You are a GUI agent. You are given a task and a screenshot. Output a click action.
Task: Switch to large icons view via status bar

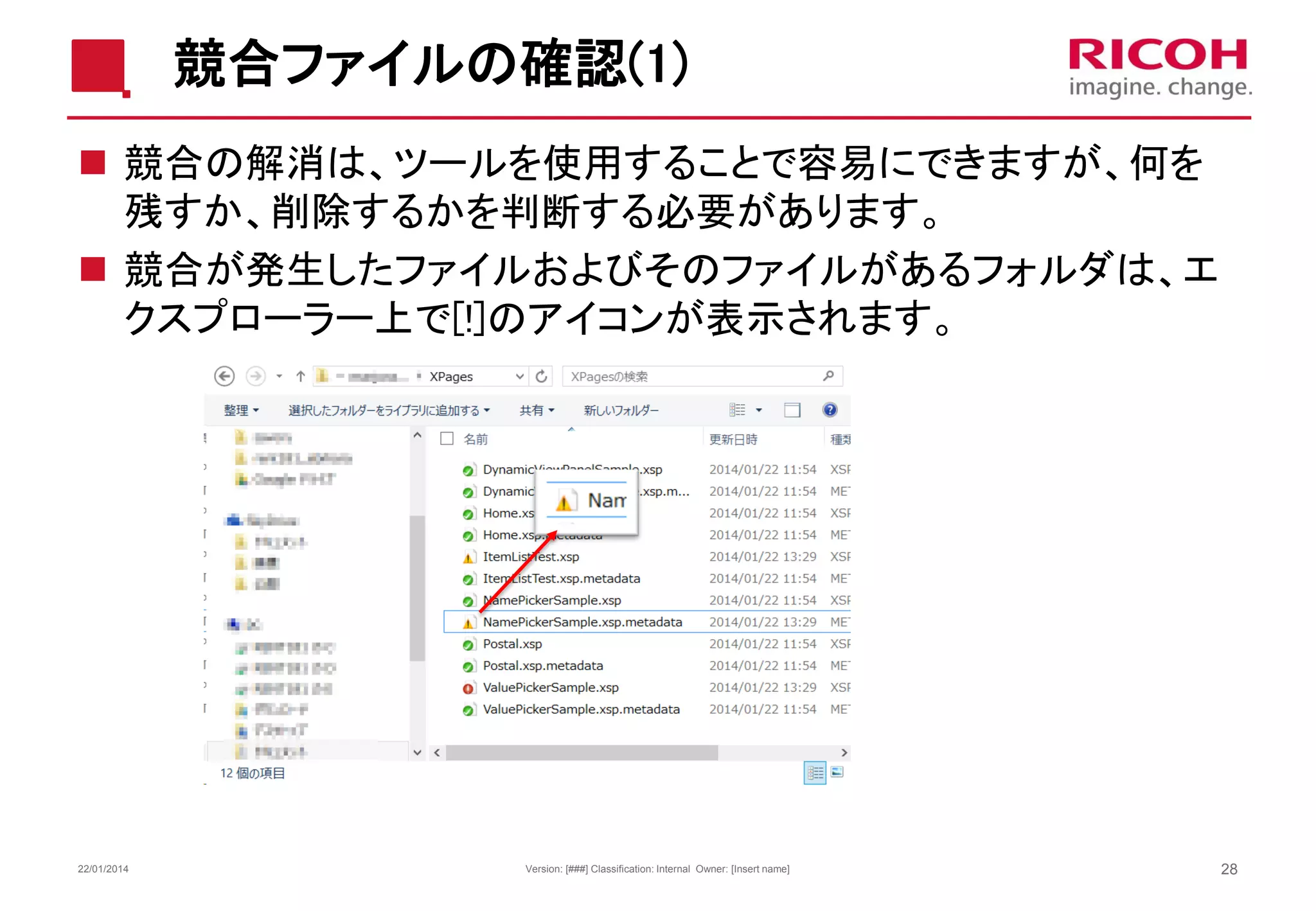tap(837, 772)
